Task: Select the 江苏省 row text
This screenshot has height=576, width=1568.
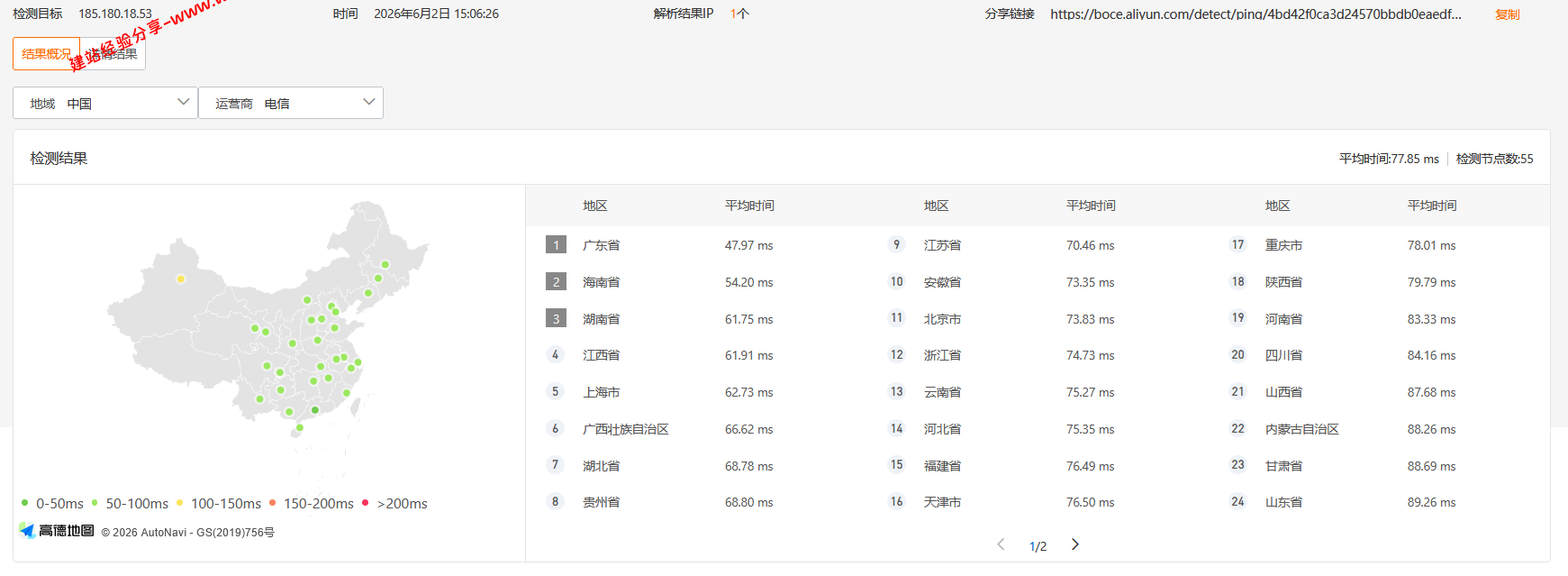Action: pyautogui.click(x=942, y=245)
